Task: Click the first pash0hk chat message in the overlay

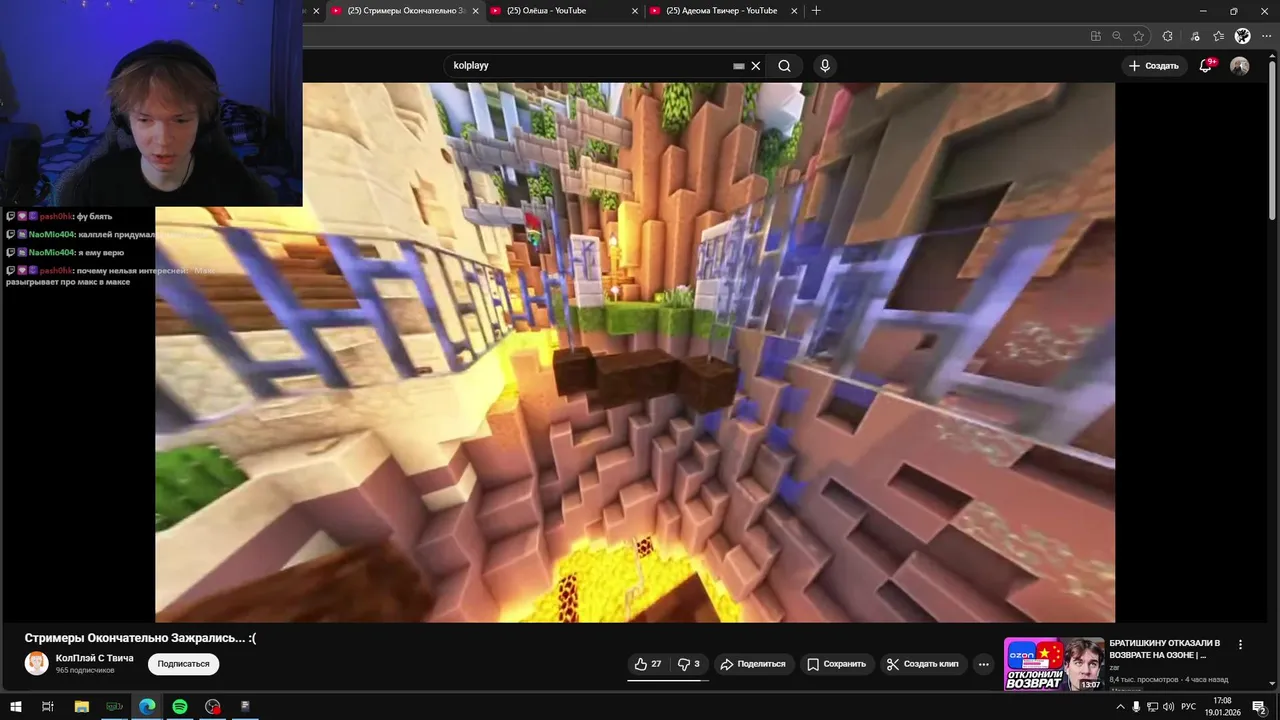Action: point(60,216)
